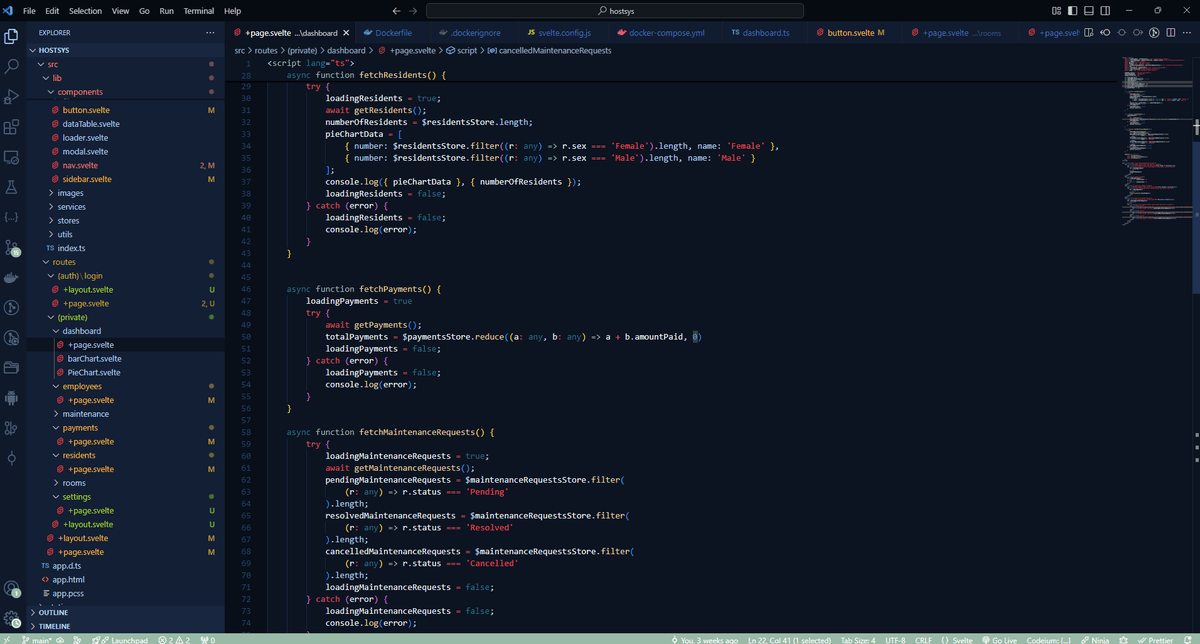This screenshot has width=1200, height=644.
Task: Open the Search view in the activity bar
Action: tap(12, 67)
